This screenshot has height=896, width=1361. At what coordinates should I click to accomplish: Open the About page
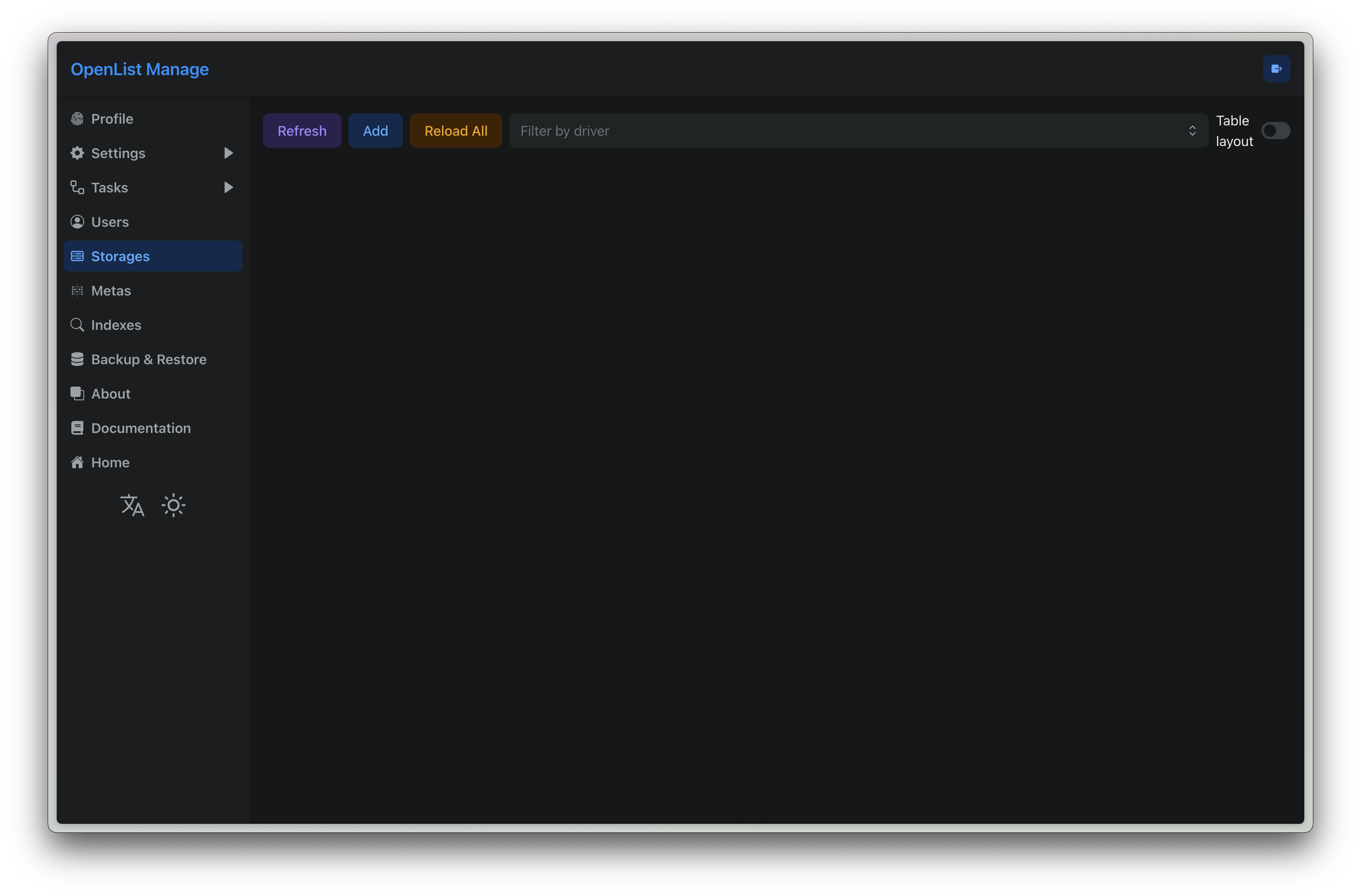tap(153, 393)
